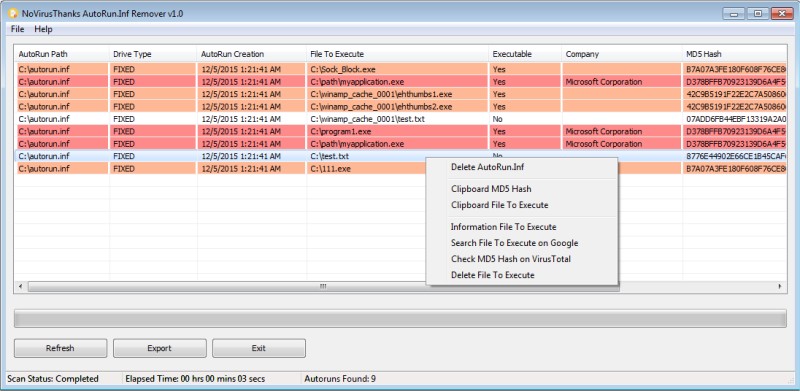Click the NoVirusThanks app icon in title bar
The width and height of the screenshot is (800, 392).
pos(12,13)
